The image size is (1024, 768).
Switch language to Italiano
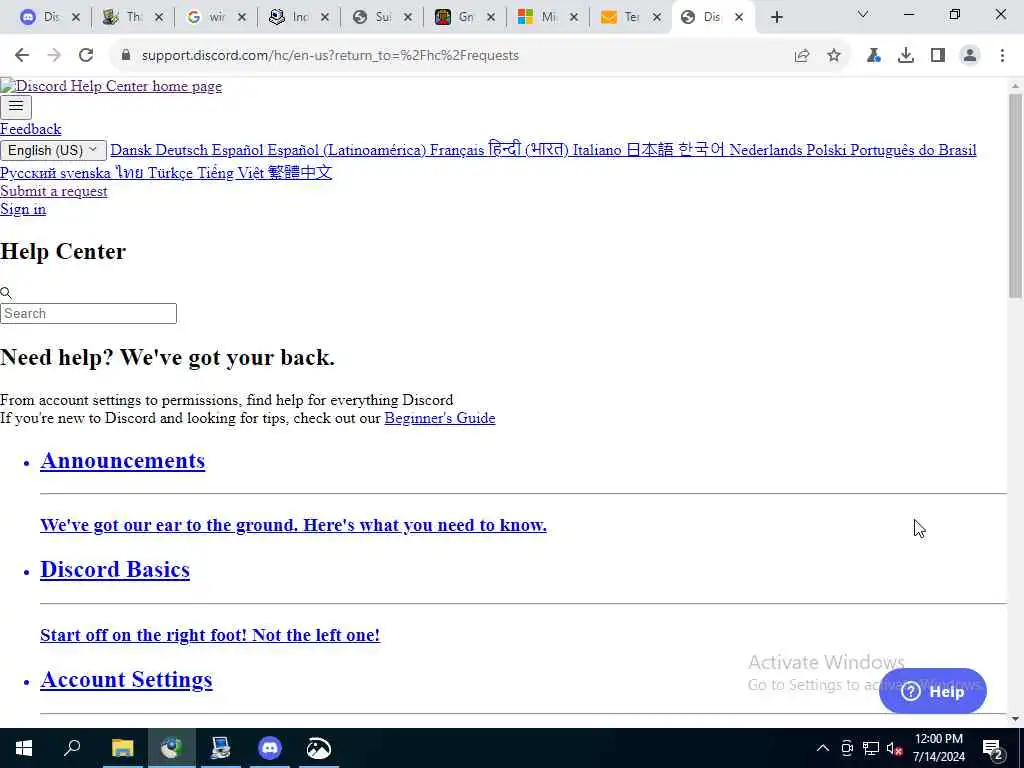pyautogui.click(x=597, y=150)
